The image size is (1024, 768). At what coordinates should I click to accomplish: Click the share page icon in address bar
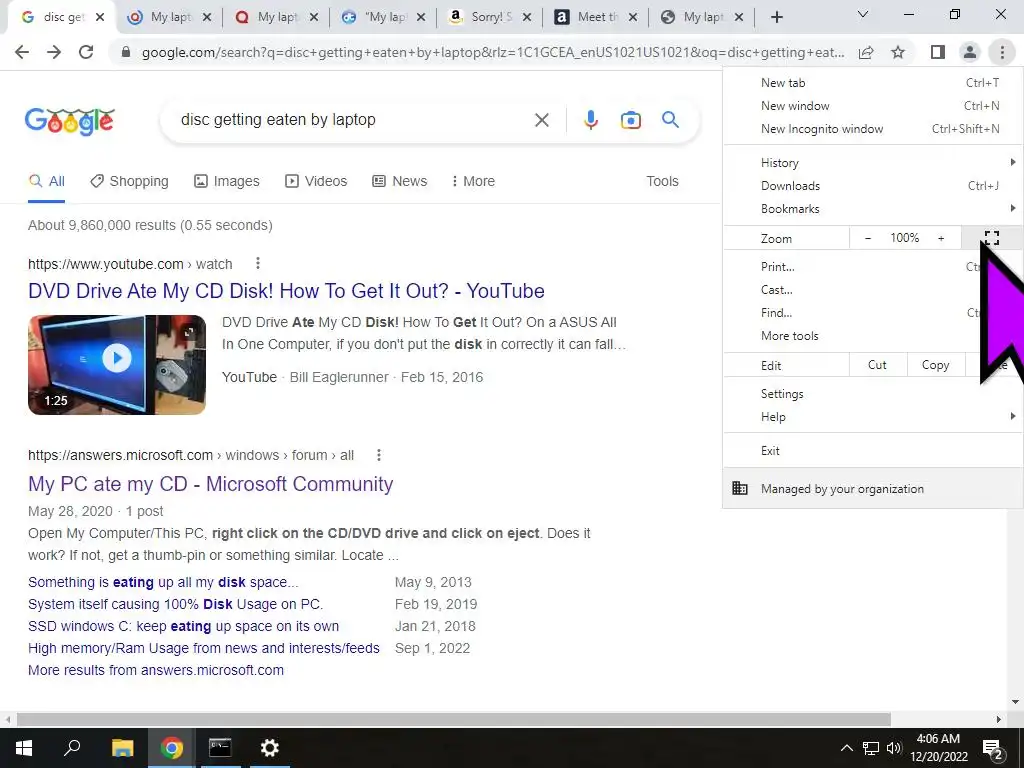(866, 52)
